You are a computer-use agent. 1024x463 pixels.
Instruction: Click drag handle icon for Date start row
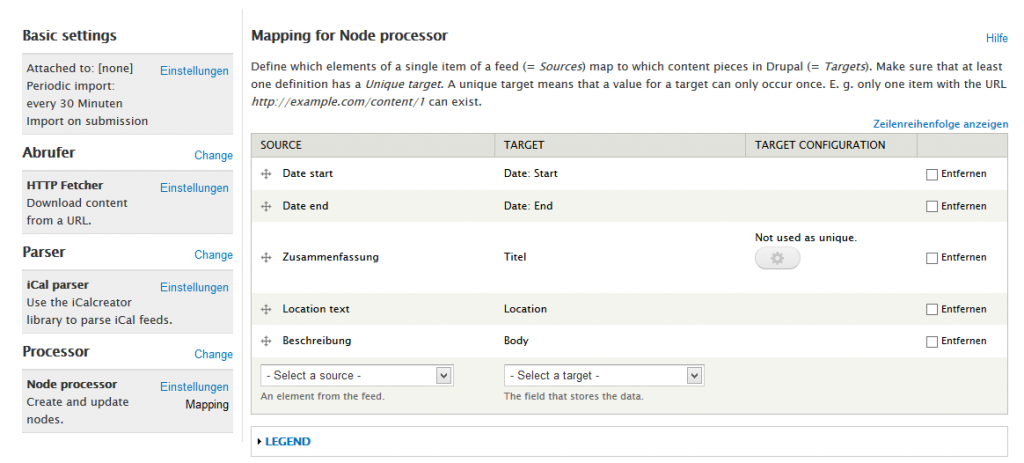tap(266, 174)
